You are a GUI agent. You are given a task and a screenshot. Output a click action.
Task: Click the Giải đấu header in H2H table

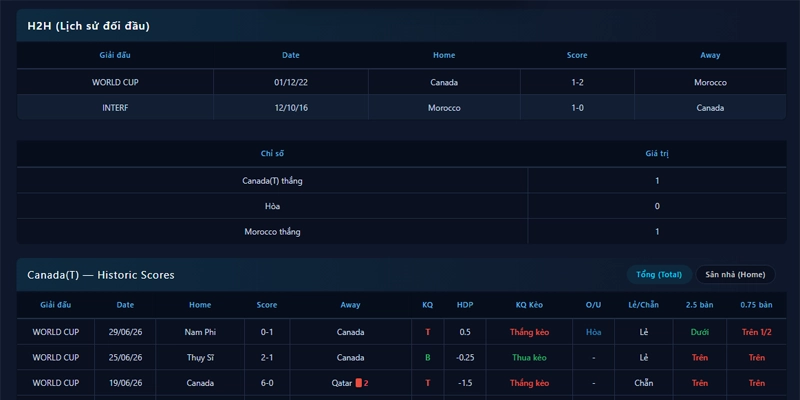click(115, 55)
